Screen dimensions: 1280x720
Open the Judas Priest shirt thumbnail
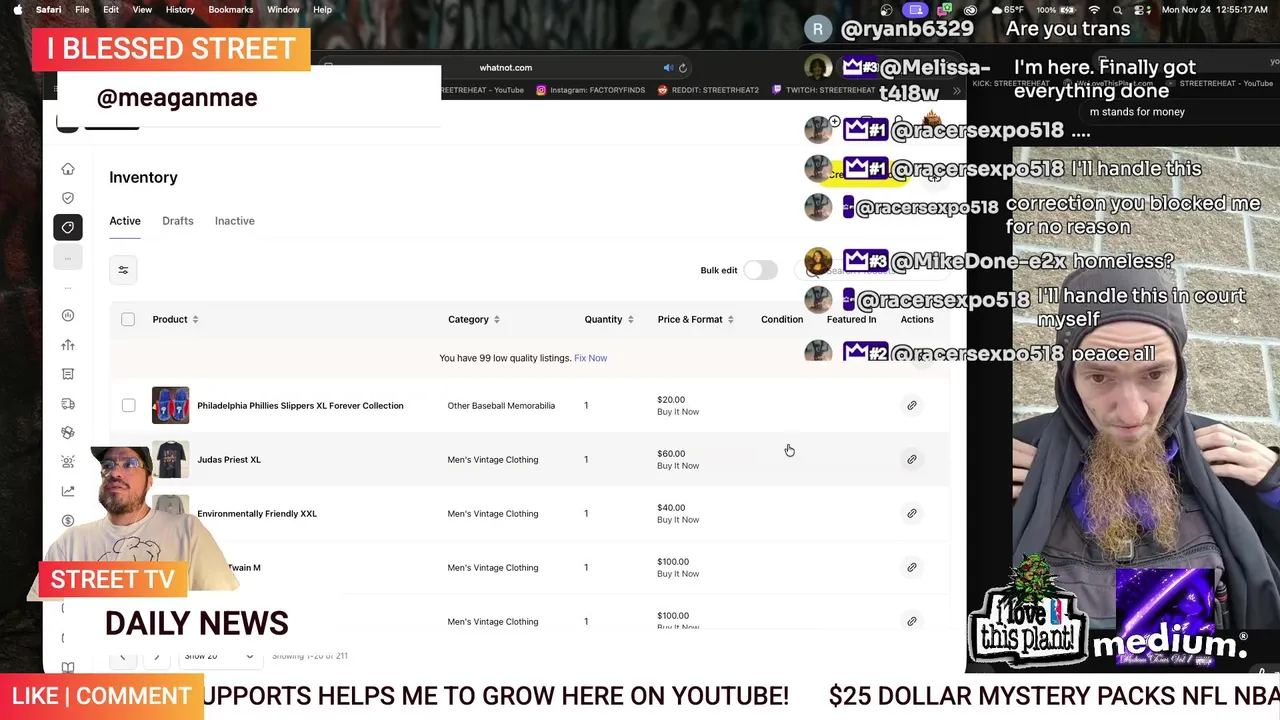click(170, 460)
